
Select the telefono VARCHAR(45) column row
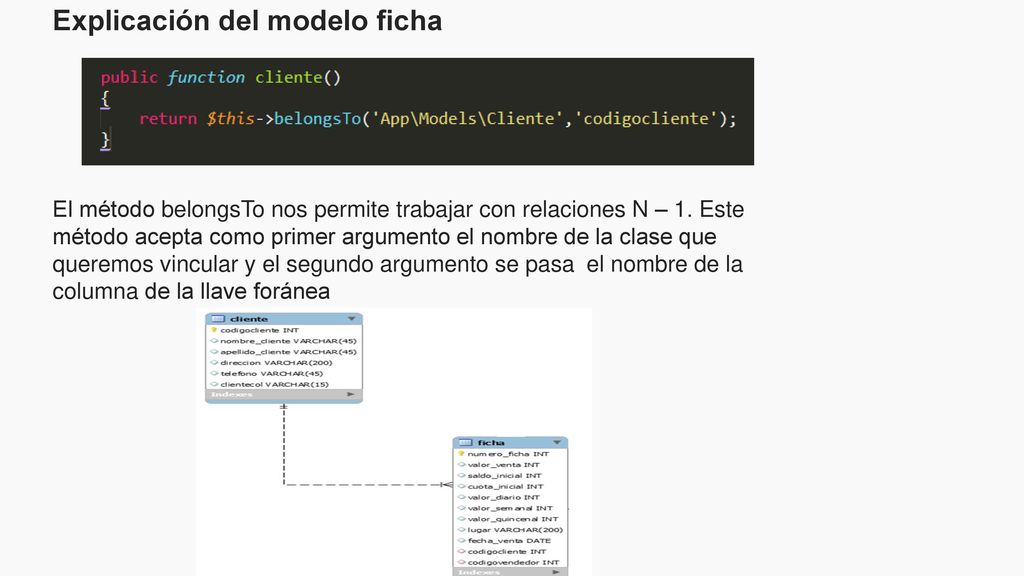[x=284, y=374]
